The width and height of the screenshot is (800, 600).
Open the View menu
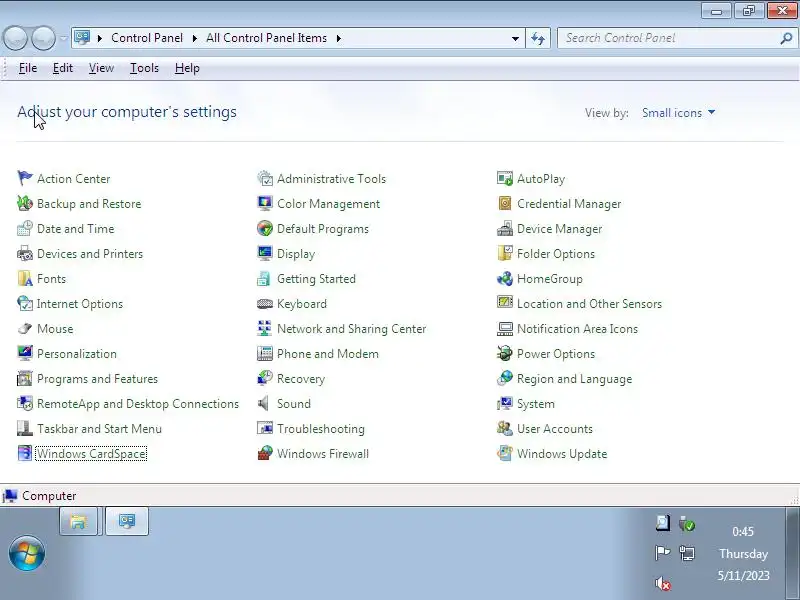tap(101, 68)
